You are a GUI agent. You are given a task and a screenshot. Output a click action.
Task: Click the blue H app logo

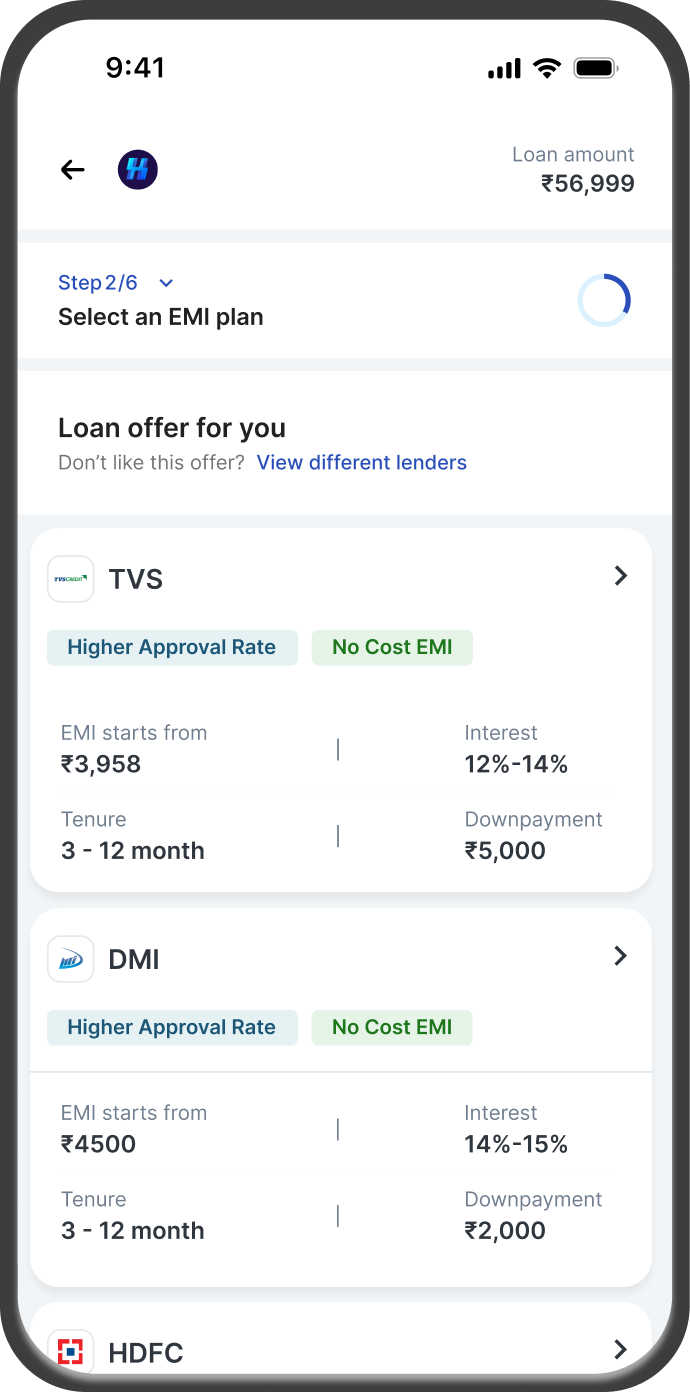coord(138,170)
